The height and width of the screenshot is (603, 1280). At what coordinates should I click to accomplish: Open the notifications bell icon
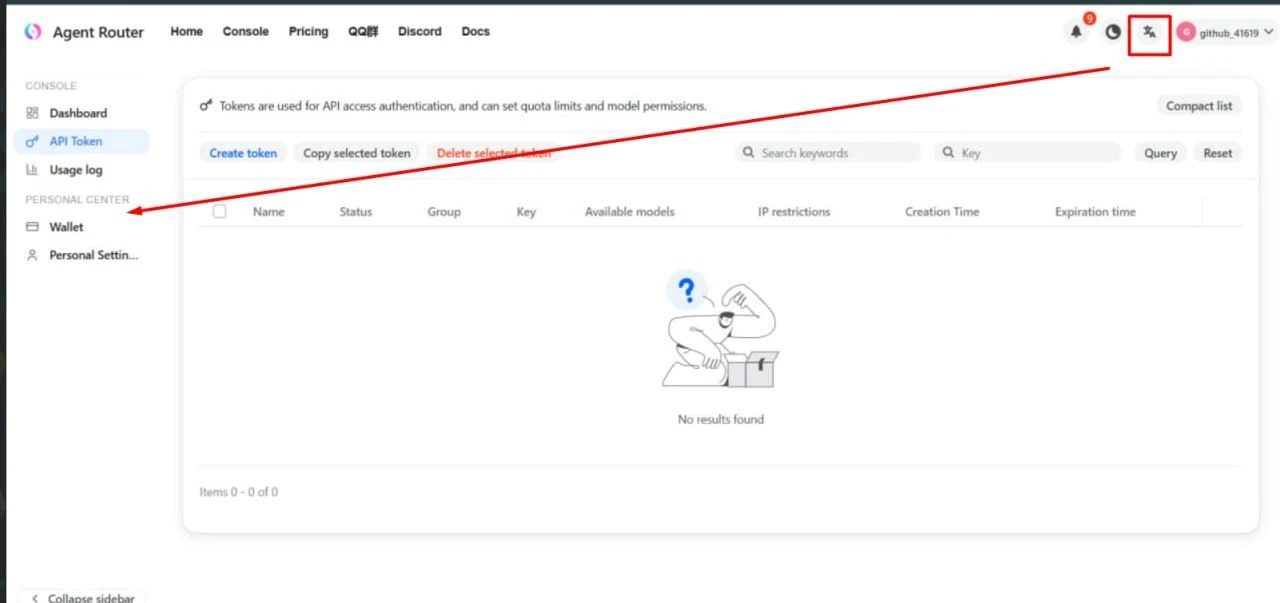click(1076, 32)
